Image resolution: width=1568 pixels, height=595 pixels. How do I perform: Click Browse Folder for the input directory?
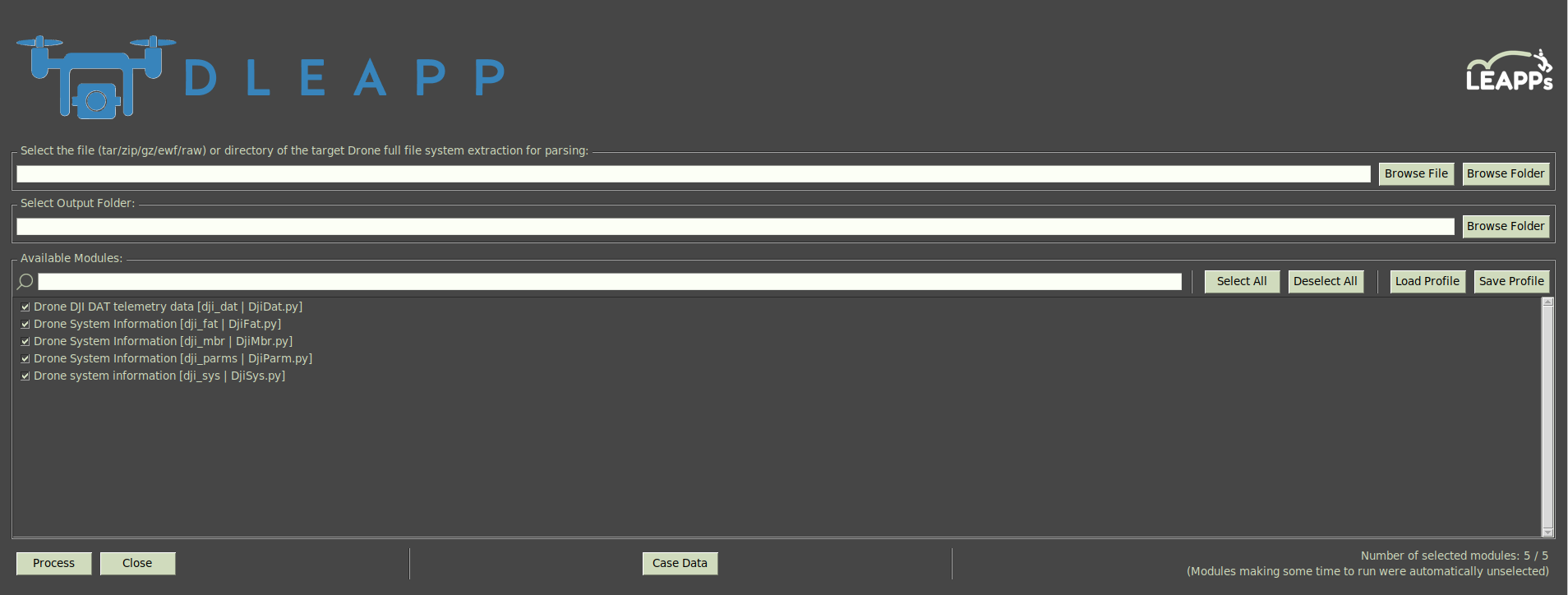(1505, 173)
